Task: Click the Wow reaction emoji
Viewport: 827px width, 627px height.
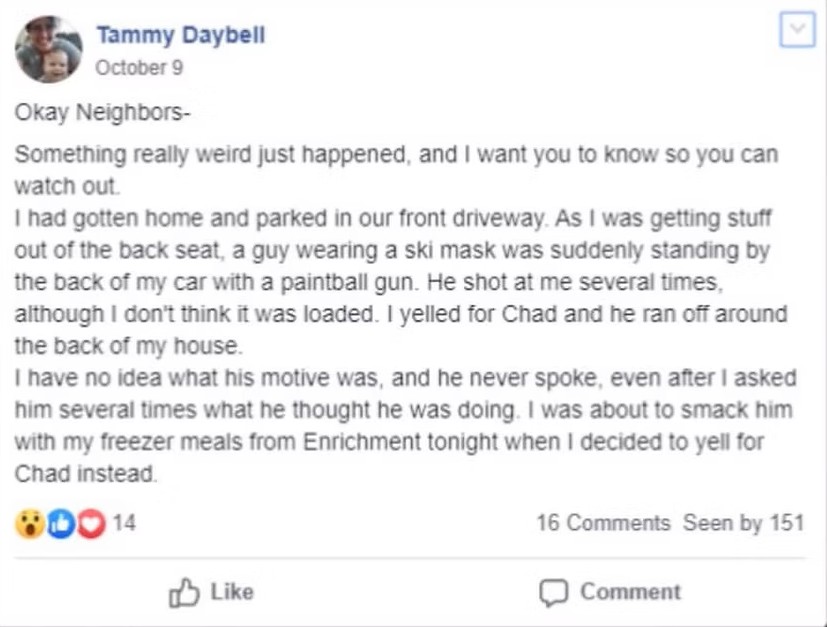Action: [x=30, y=524]
